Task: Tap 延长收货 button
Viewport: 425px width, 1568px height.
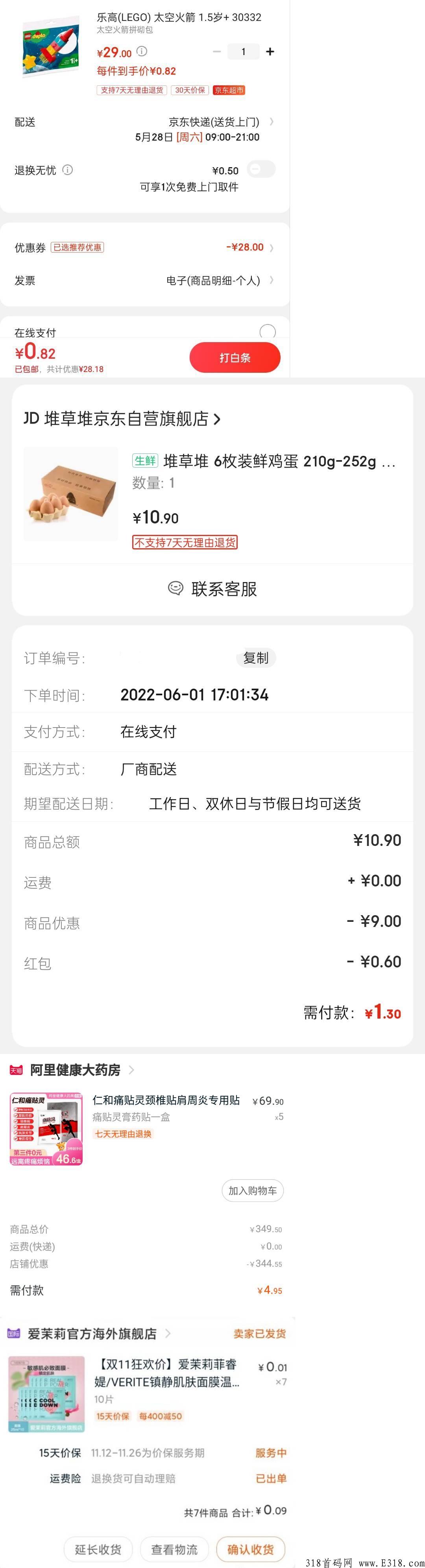Action: [98, 1549]
